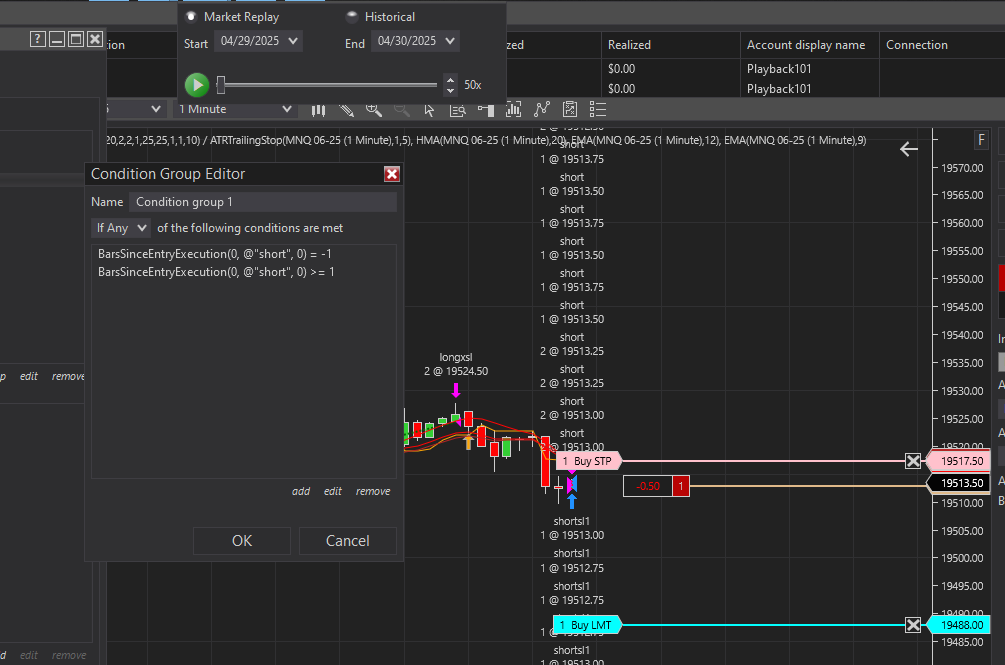Click the replay slider track

coord(327,85)
